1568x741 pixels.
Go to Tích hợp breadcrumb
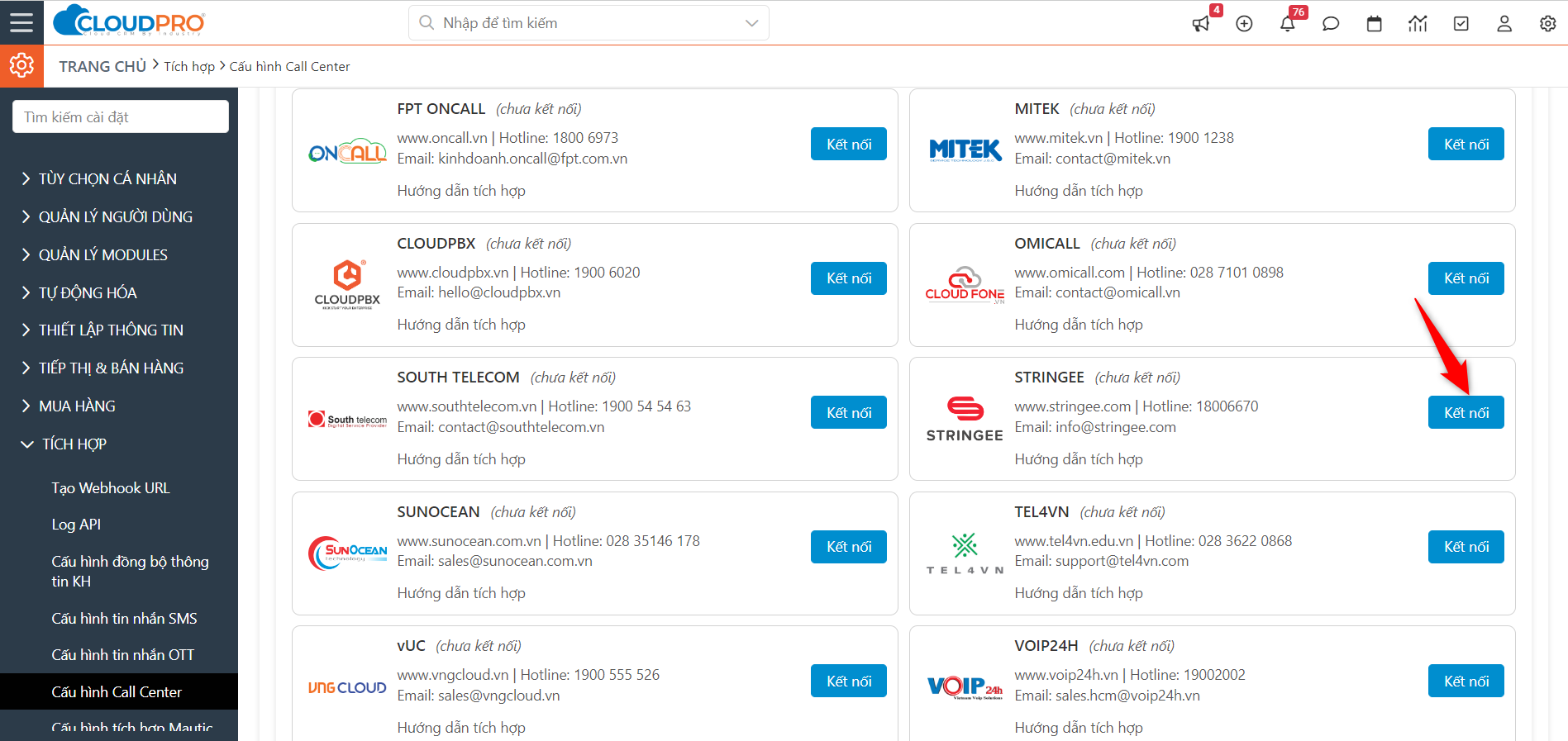pos(189,66)
